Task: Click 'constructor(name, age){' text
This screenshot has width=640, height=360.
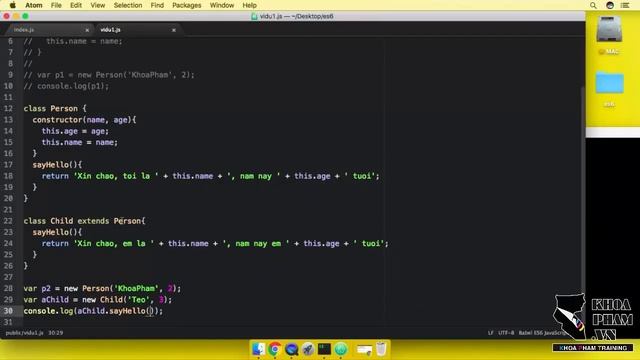Action: pos(84,120)
